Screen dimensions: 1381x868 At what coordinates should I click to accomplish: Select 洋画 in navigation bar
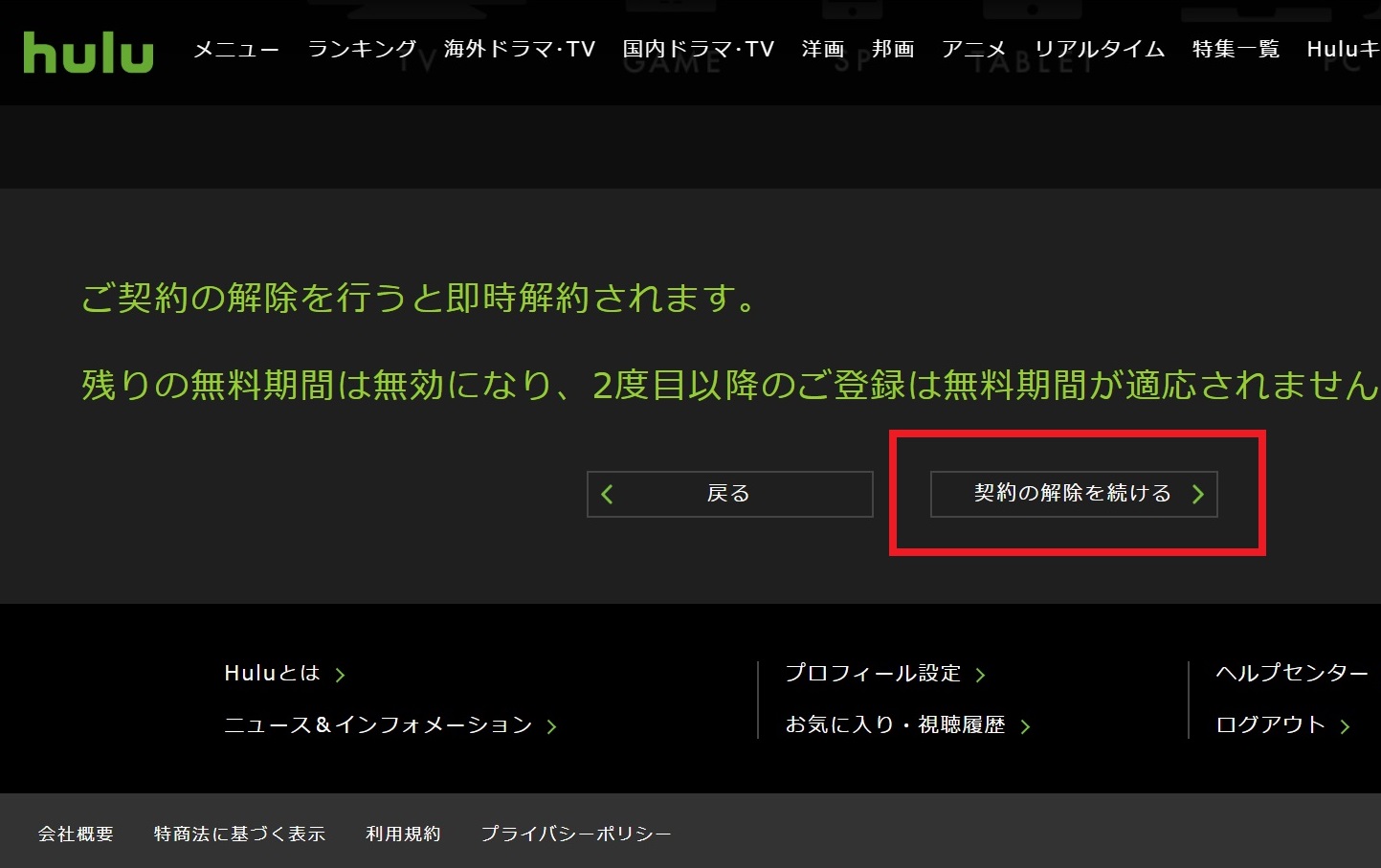click(x=822, y=50)
